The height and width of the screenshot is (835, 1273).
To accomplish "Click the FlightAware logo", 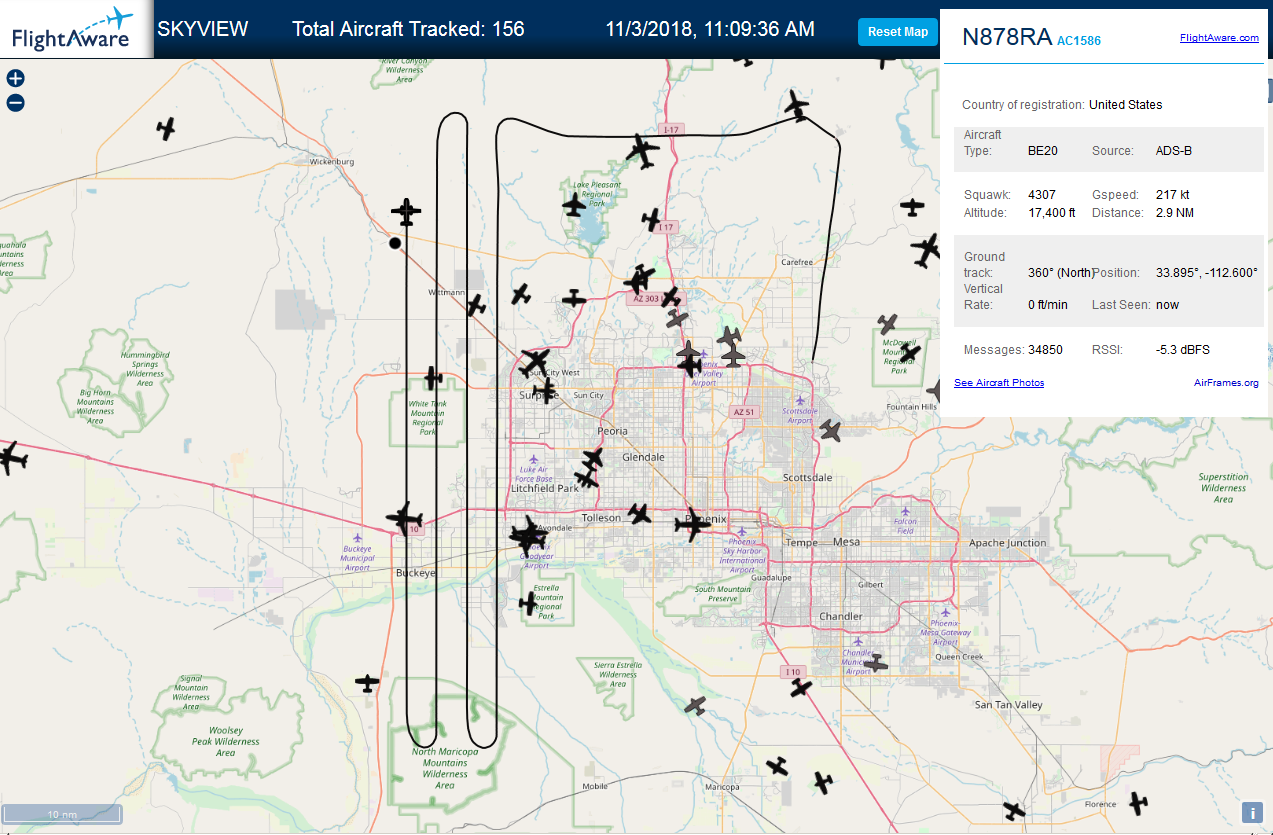I will coord(74,29).
